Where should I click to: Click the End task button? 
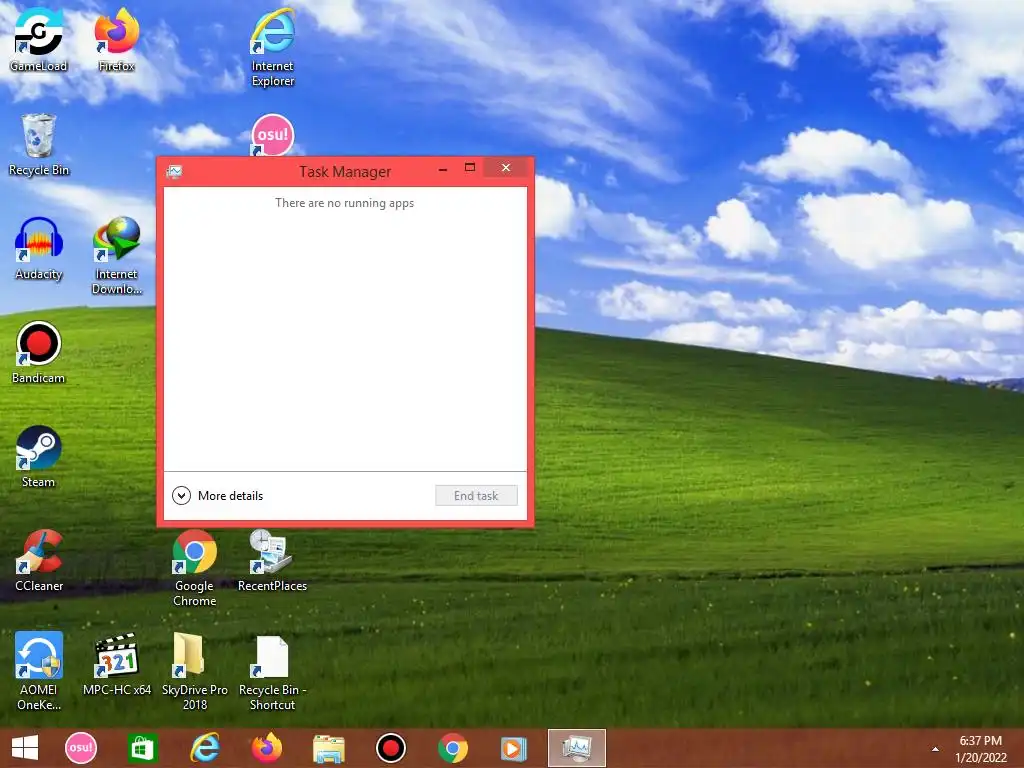click(476, 496)
